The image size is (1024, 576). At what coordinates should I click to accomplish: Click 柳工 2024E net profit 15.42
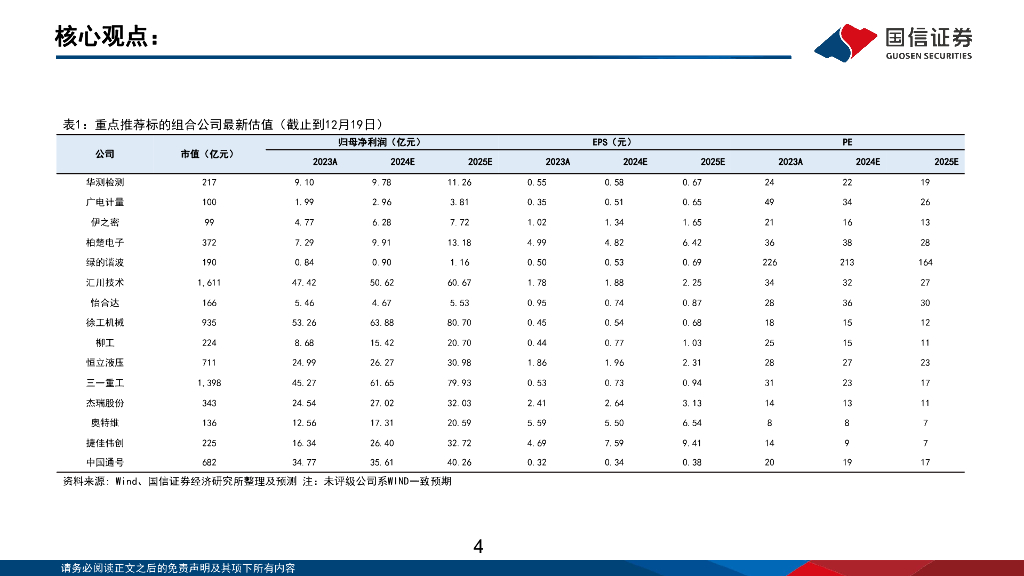coord(382,343)
